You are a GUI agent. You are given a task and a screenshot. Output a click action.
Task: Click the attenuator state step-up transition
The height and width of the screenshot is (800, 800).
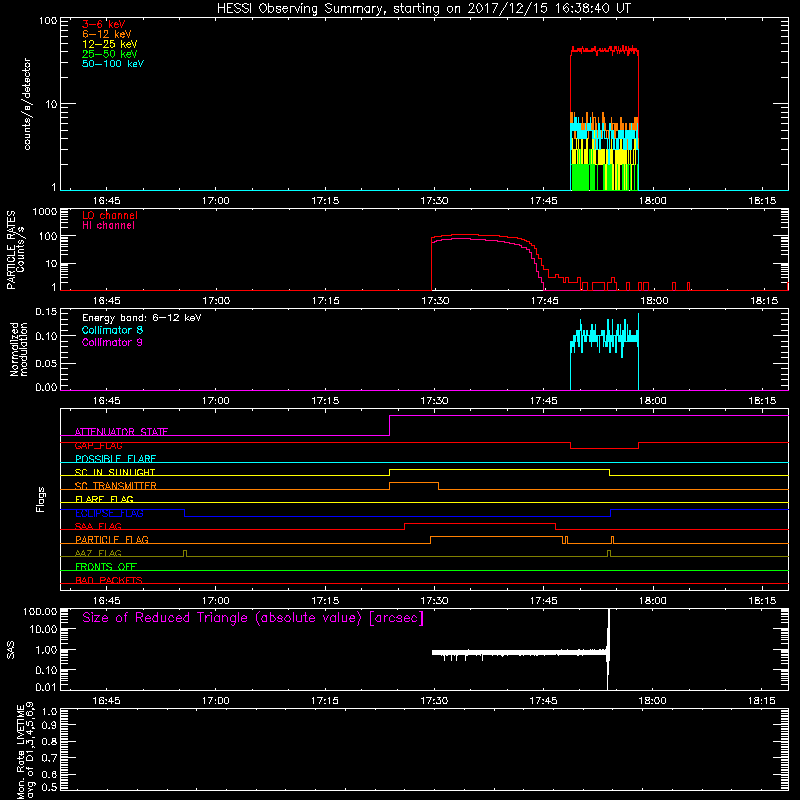pyautogui.click(x=390, y=426)
